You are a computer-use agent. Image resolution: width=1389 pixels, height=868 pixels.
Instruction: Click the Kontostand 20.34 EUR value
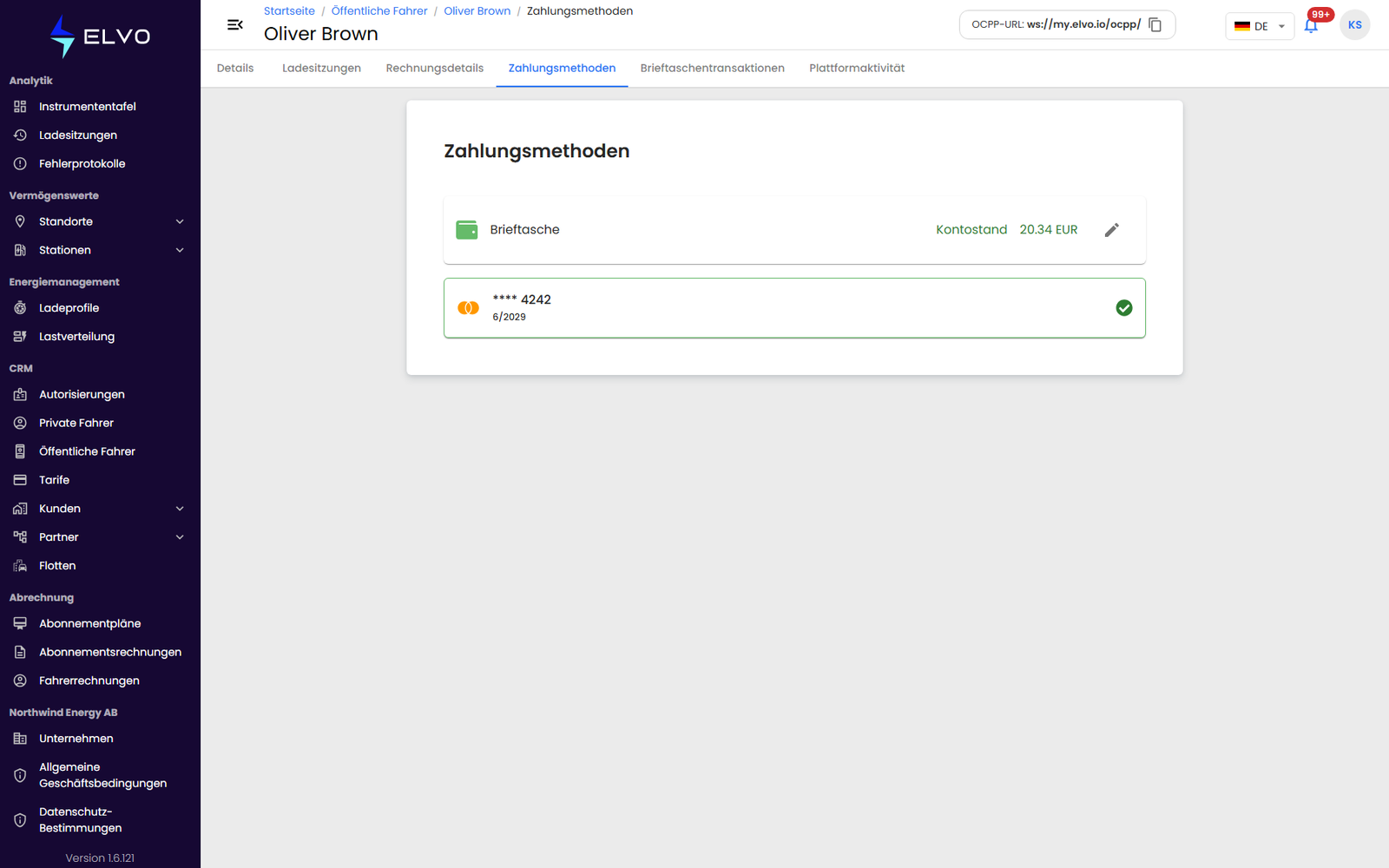tap(1007, 230)
